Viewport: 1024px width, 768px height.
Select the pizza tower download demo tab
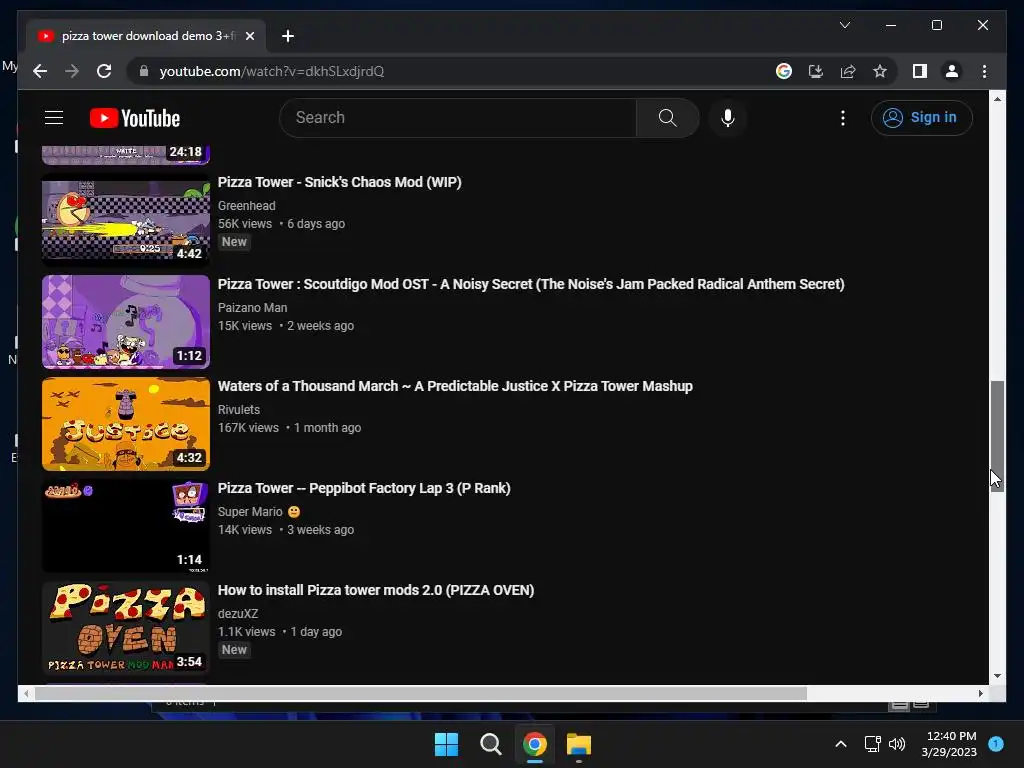[x=146, y=36]
